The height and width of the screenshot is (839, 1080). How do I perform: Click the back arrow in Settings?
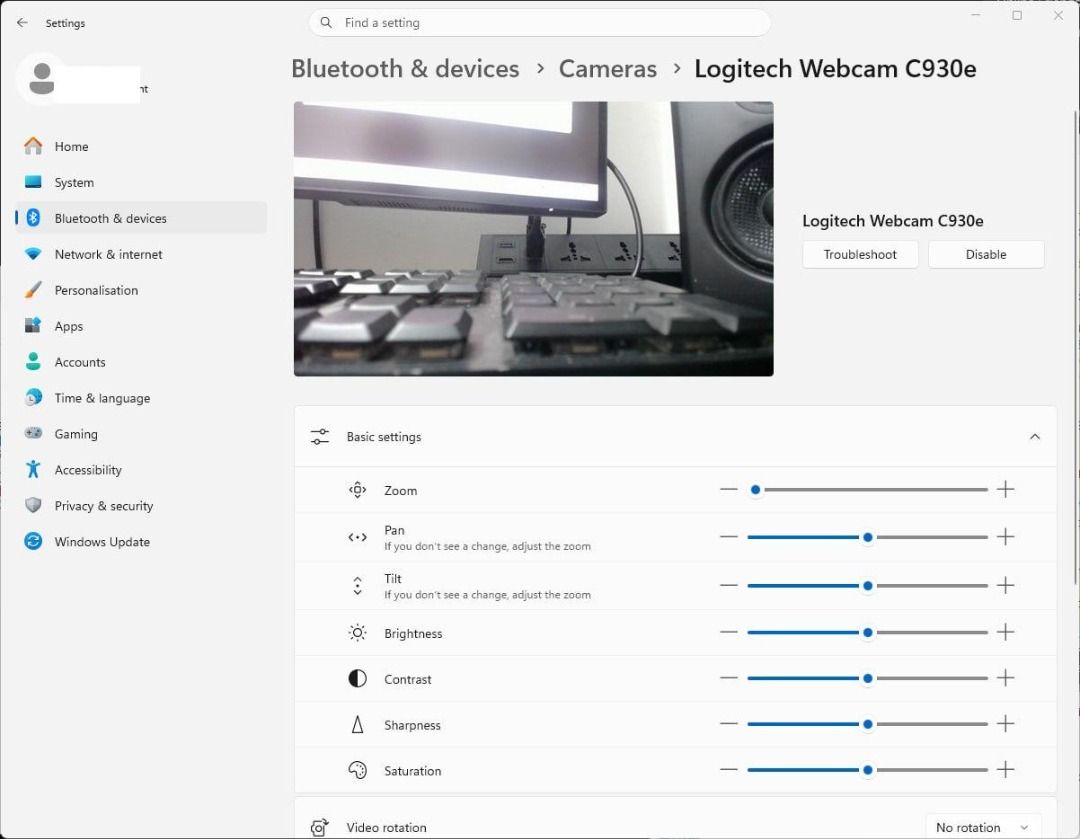click(22, 23)
